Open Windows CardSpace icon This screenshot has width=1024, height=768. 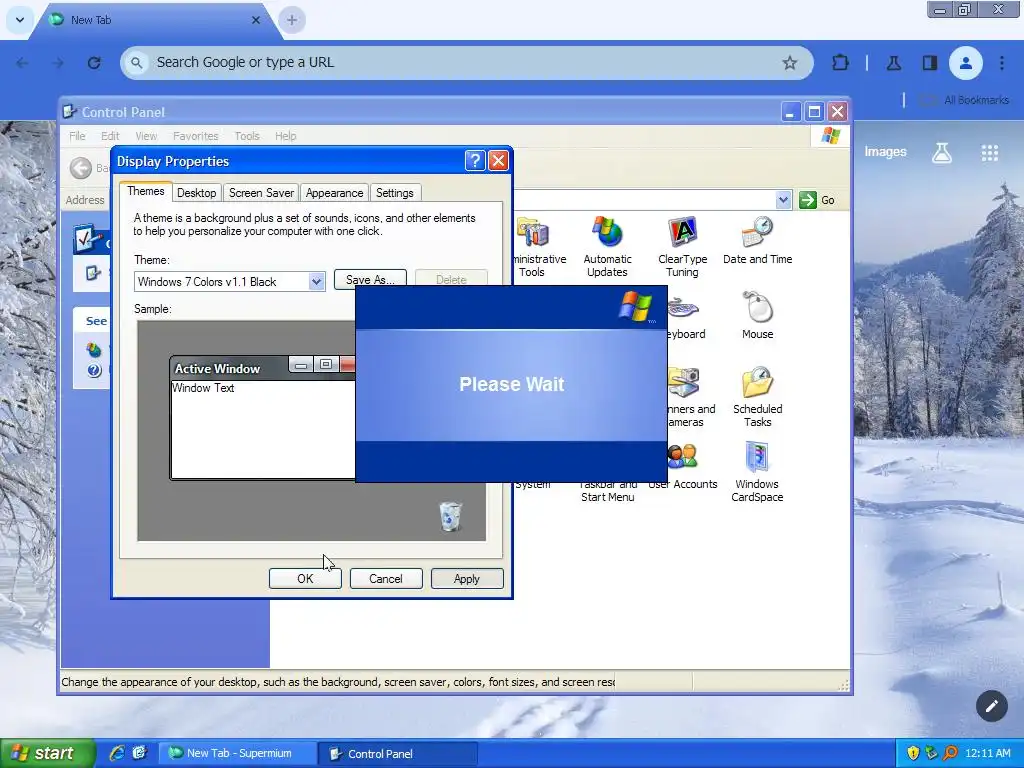click(x=757, y=472)
